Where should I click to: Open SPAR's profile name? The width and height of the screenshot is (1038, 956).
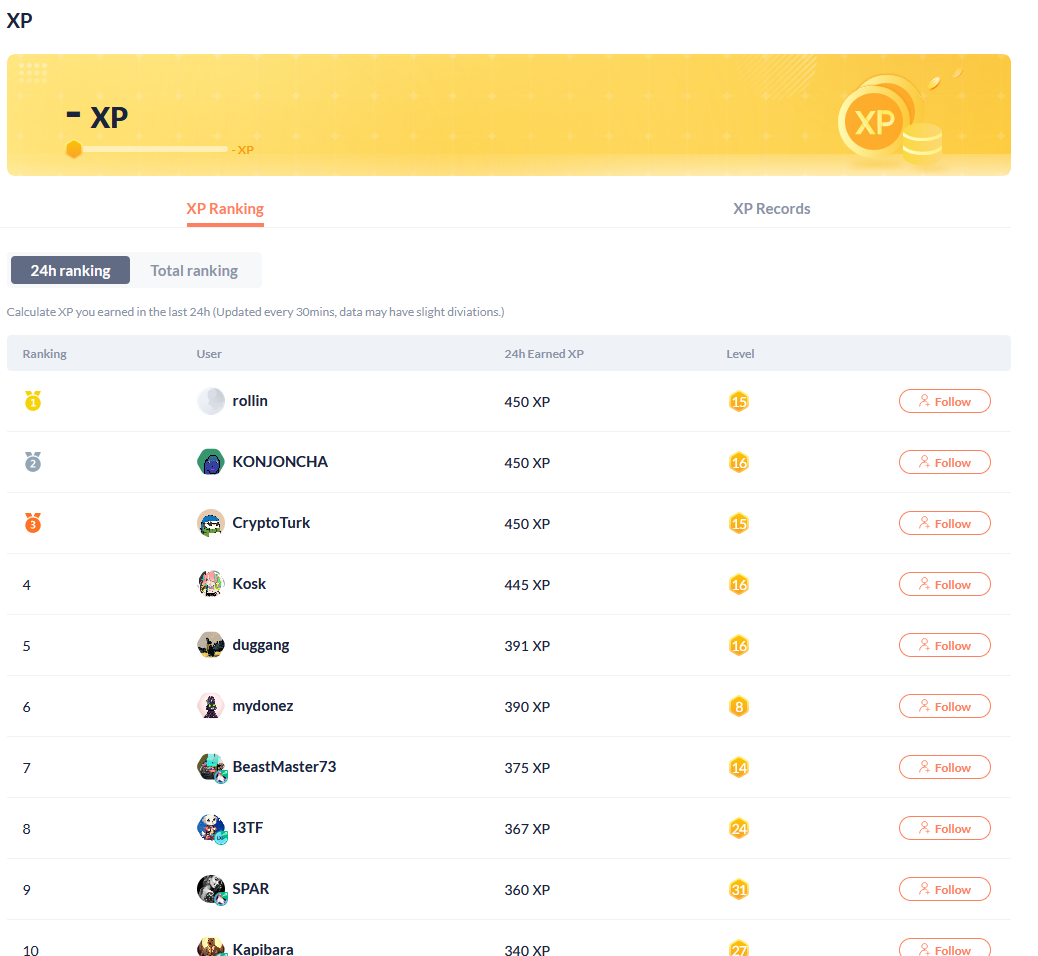pos(251,889)
